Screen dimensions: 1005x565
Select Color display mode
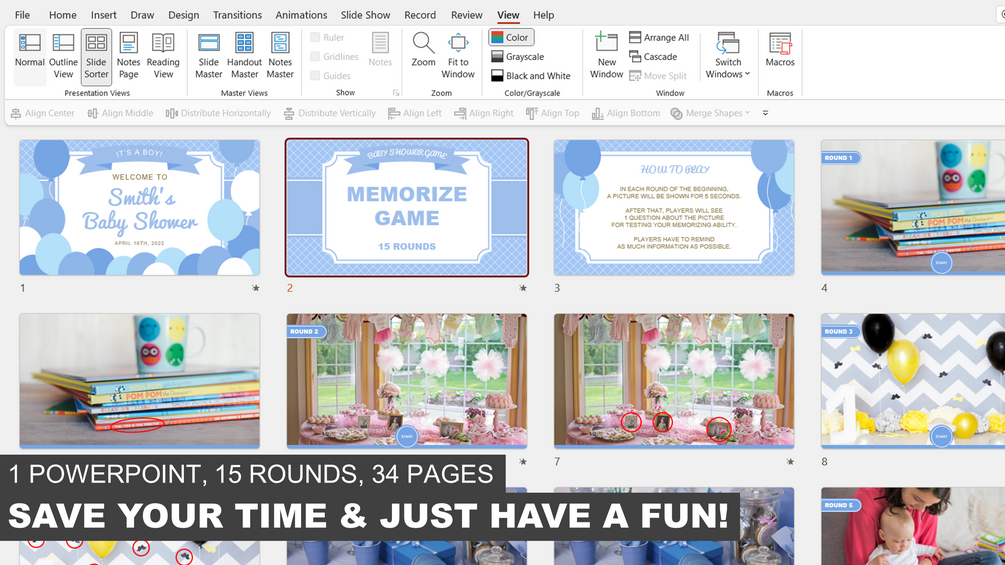click(511, 37)
